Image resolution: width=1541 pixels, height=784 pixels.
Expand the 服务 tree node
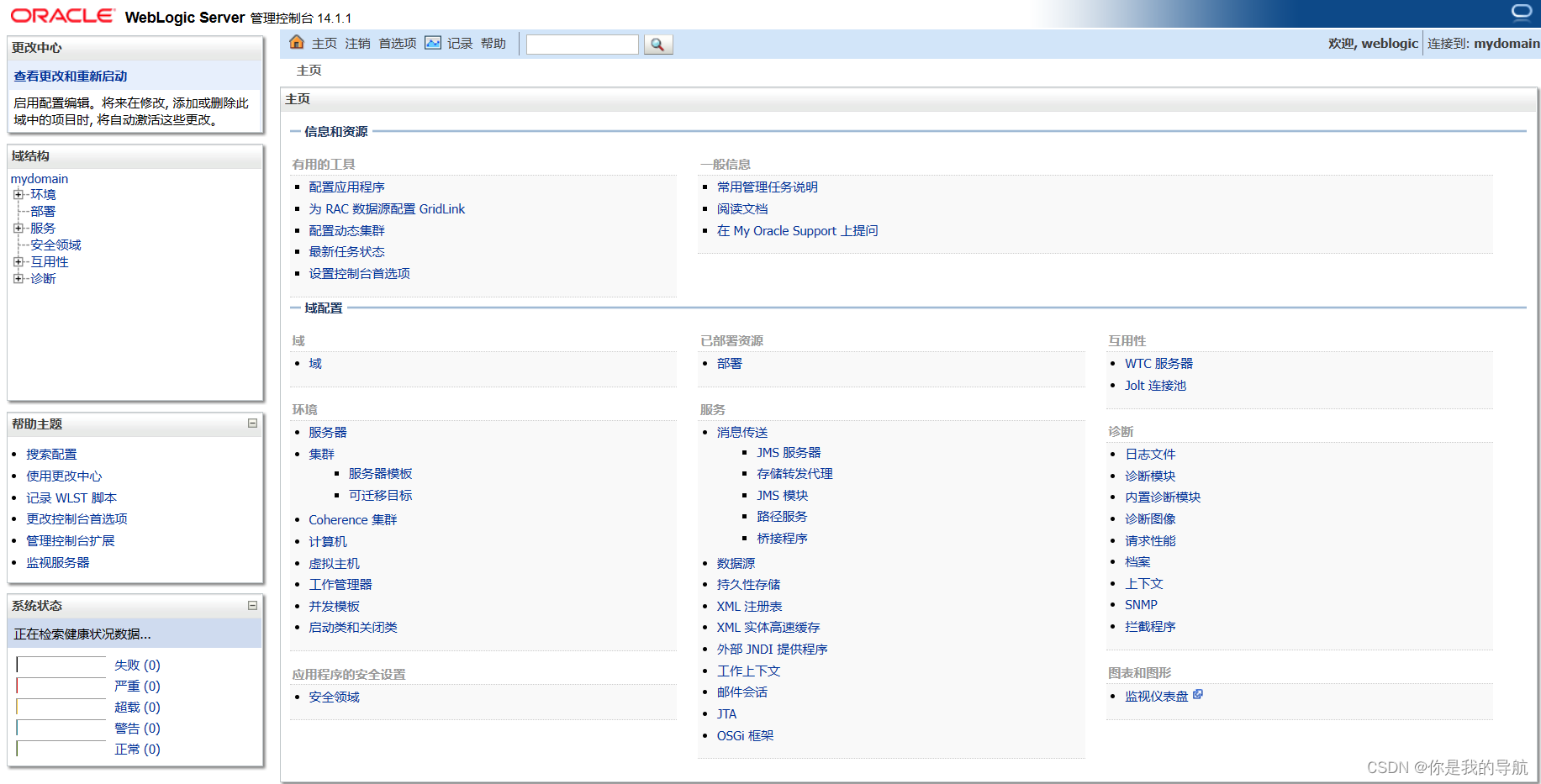pyautogui.click(x=18, y=228)
